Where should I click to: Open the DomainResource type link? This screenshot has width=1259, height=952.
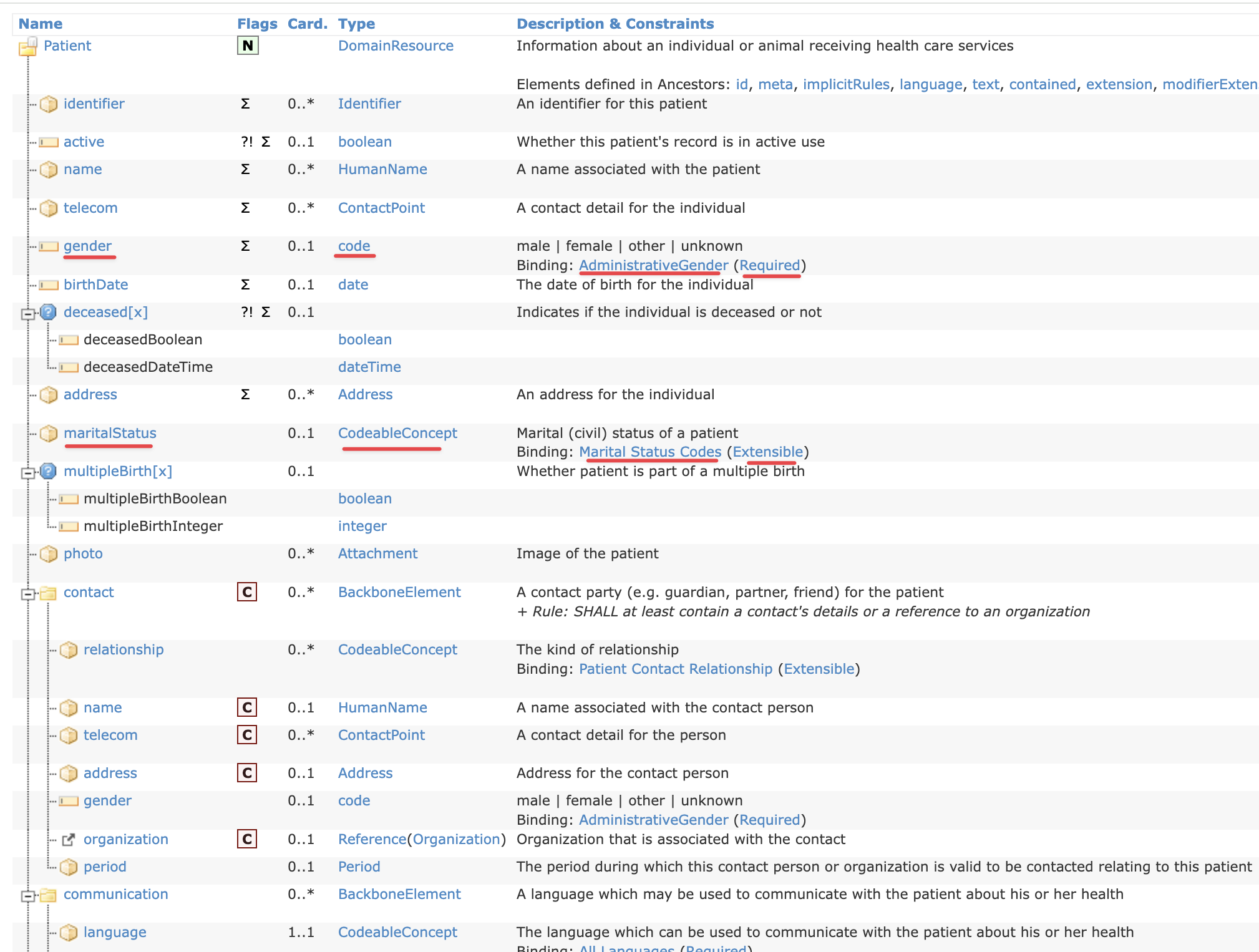[396, 46]
